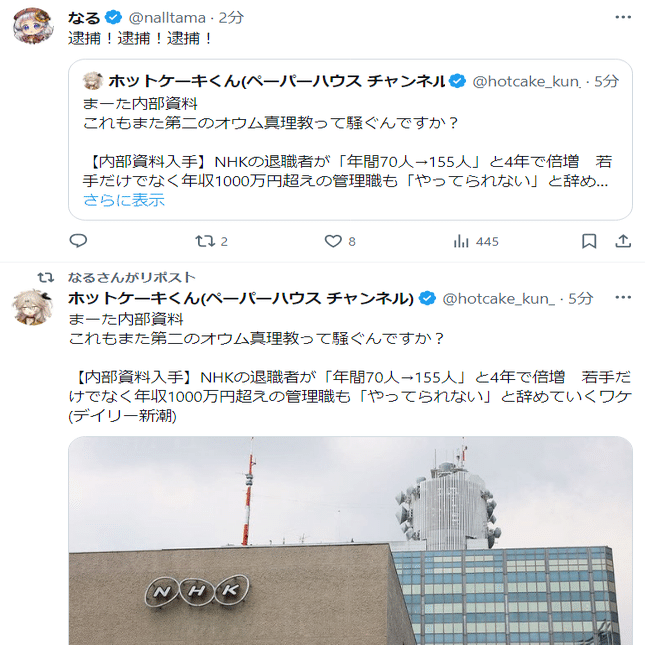645x645 pixels.
Task: Open ホットケーキくん's avatar in reposted tweet
Action: 32,307
